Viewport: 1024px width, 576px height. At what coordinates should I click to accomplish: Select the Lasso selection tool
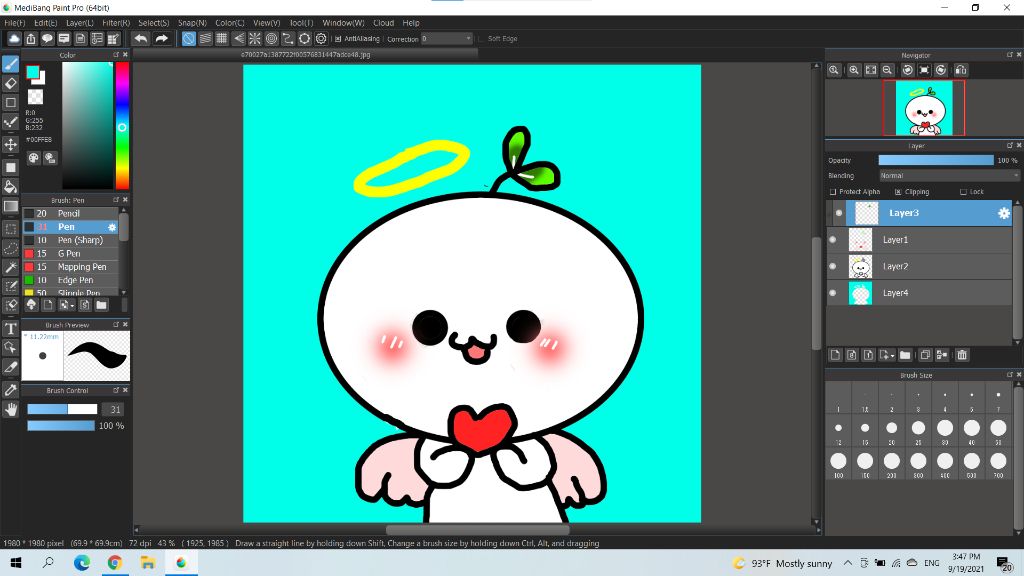(10, 248)
